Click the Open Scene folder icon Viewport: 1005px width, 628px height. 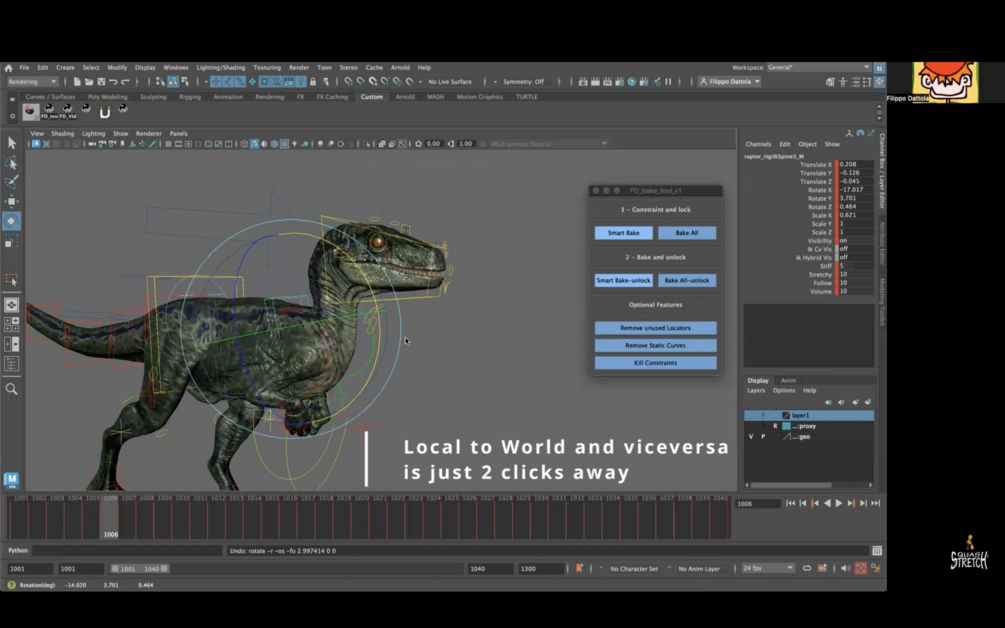click(x=88, y=81)
